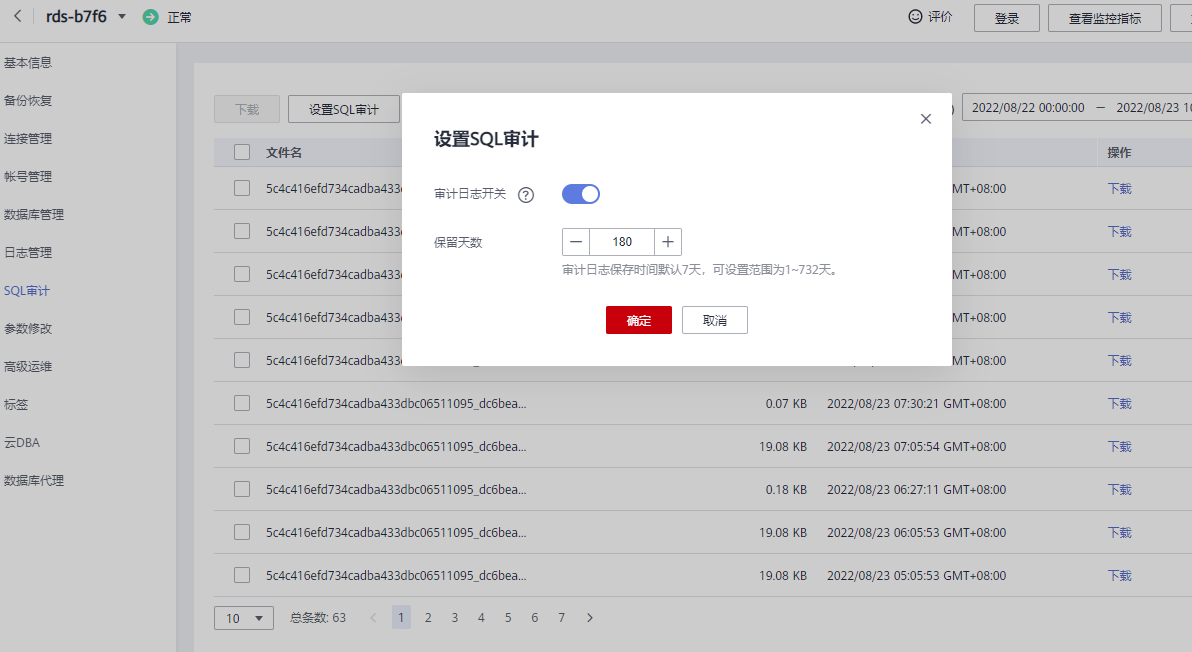1192x652 pixels.
Task: Go to pagination page 2
Action: pyautogui.click(x=428, y=618)
